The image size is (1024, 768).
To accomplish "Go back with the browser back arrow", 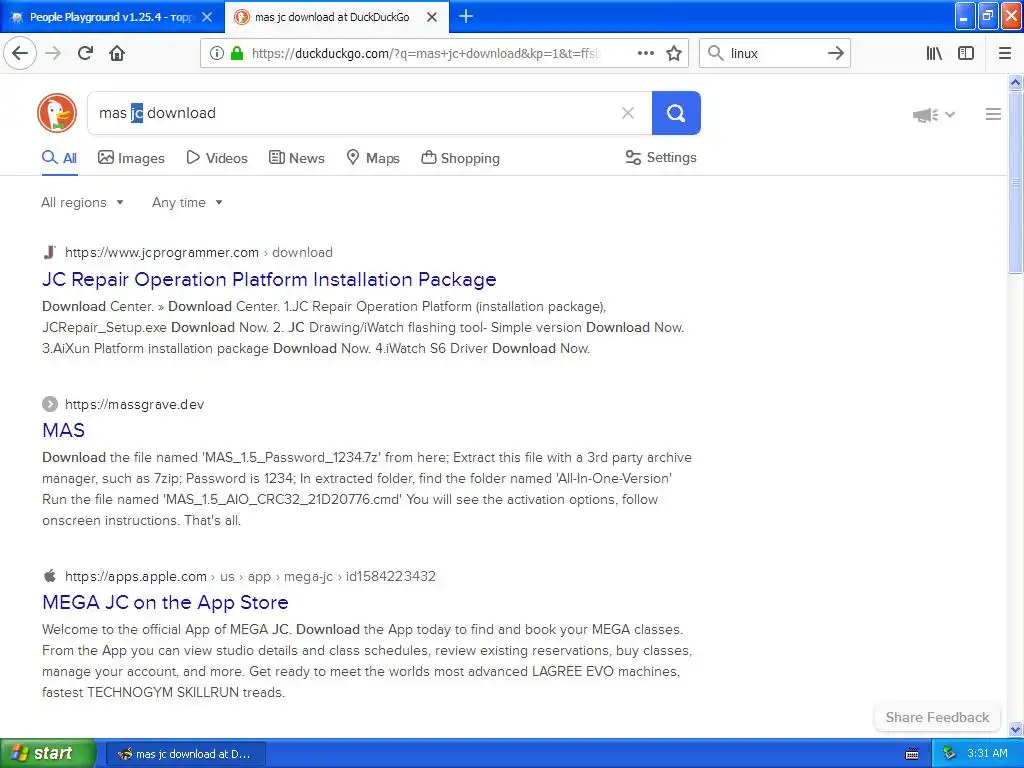I will (x=20, y=53).
